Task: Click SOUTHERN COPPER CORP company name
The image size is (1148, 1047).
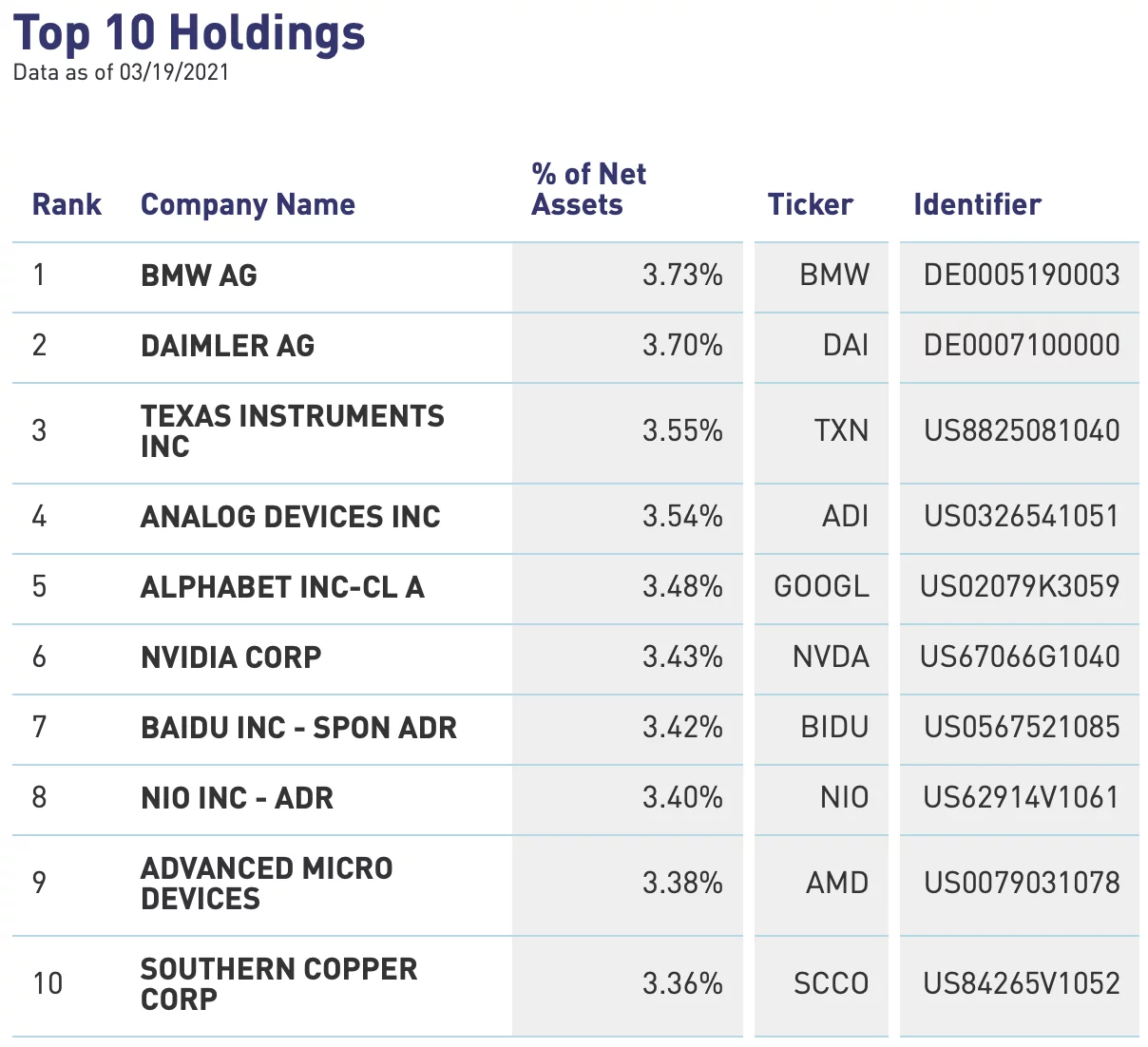Action: [x=278, y=983]
